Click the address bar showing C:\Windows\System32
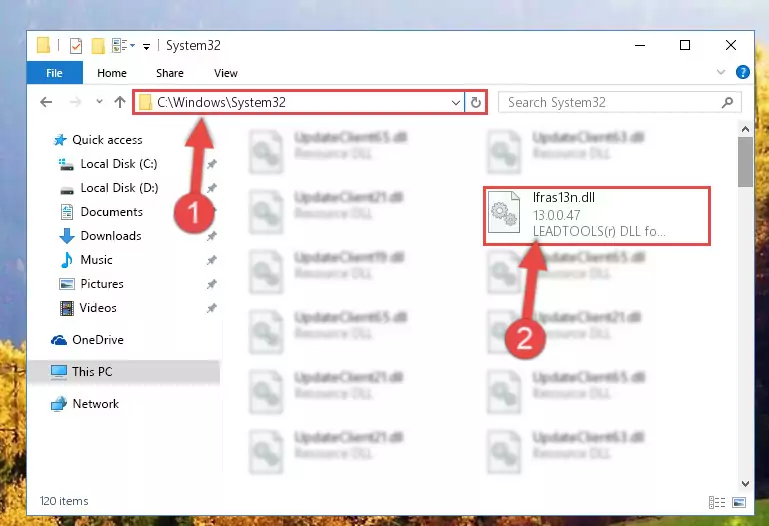Screen dimensions: 769x526 (x=299, y=102)
